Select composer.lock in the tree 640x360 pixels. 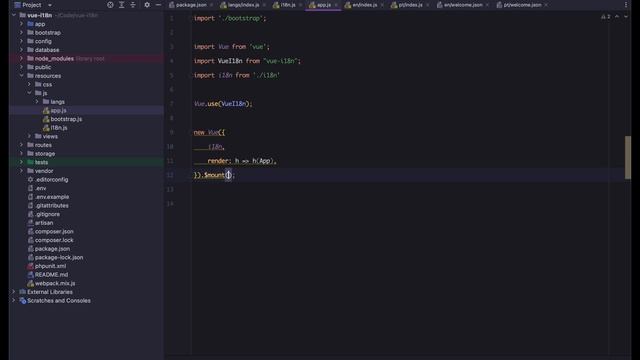pos(54,240)
